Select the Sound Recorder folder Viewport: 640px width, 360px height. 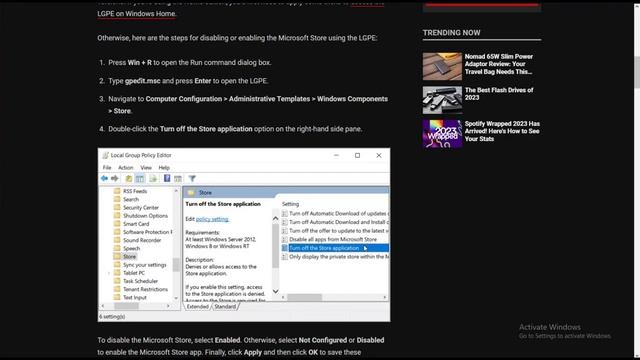click(142, 240)
